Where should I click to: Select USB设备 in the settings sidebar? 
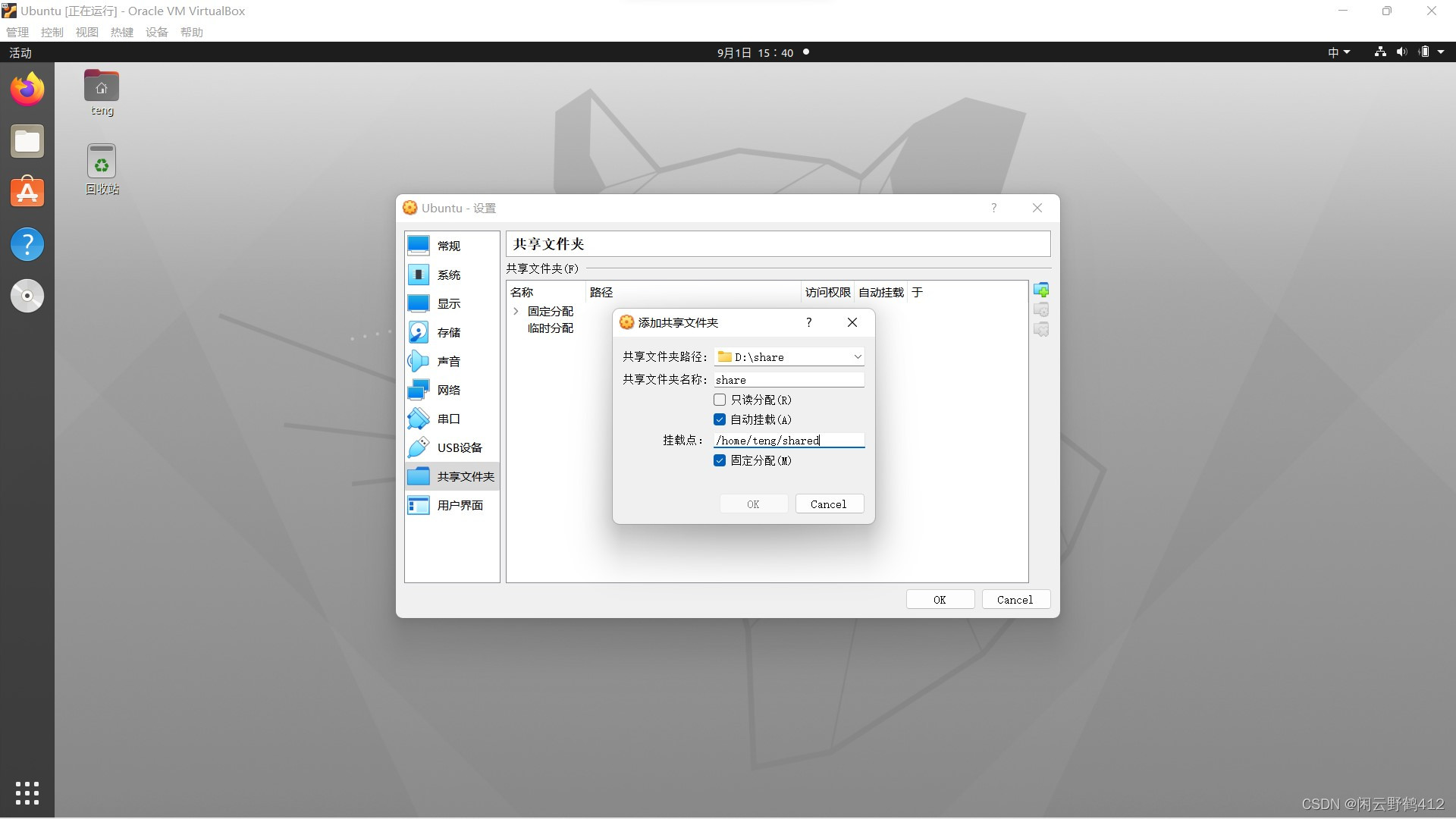(x=452, y=447)
